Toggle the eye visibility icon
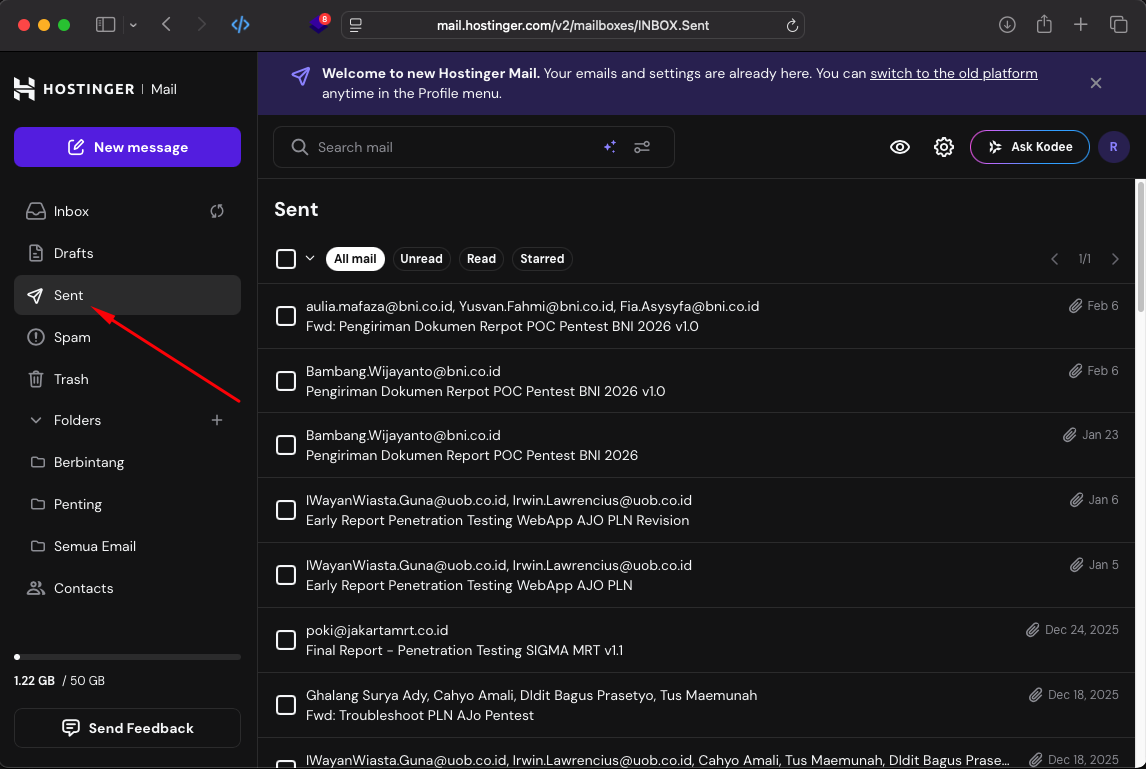This screenshot has width=1146, height=769. coord(900,147)
